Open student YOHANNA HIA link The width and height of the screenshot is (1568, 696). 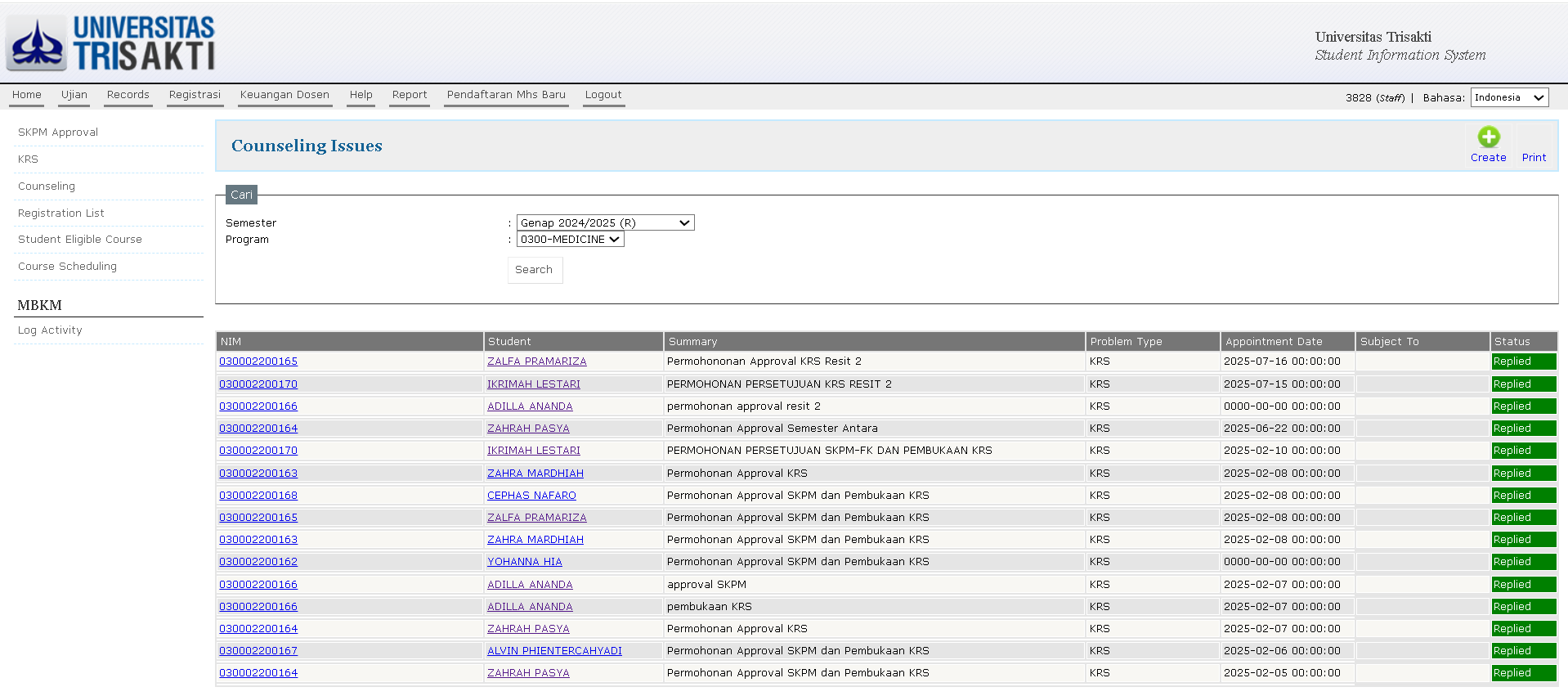click(x=525, y=562)
